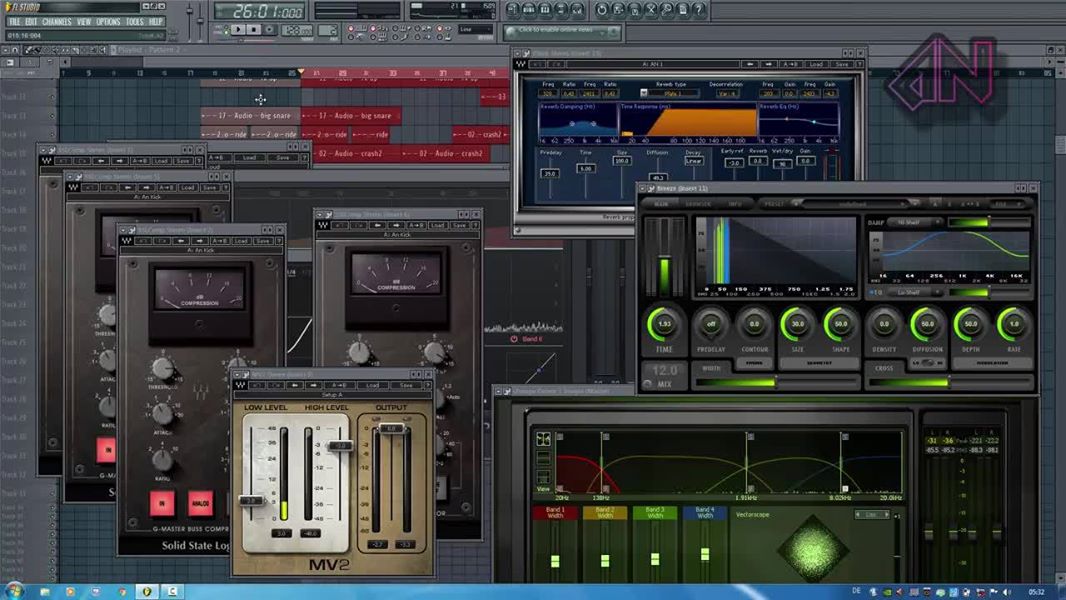Open the Line snap dropdown in main toolbar
The width and height of the screenshot is (1066, 600).
475,29
